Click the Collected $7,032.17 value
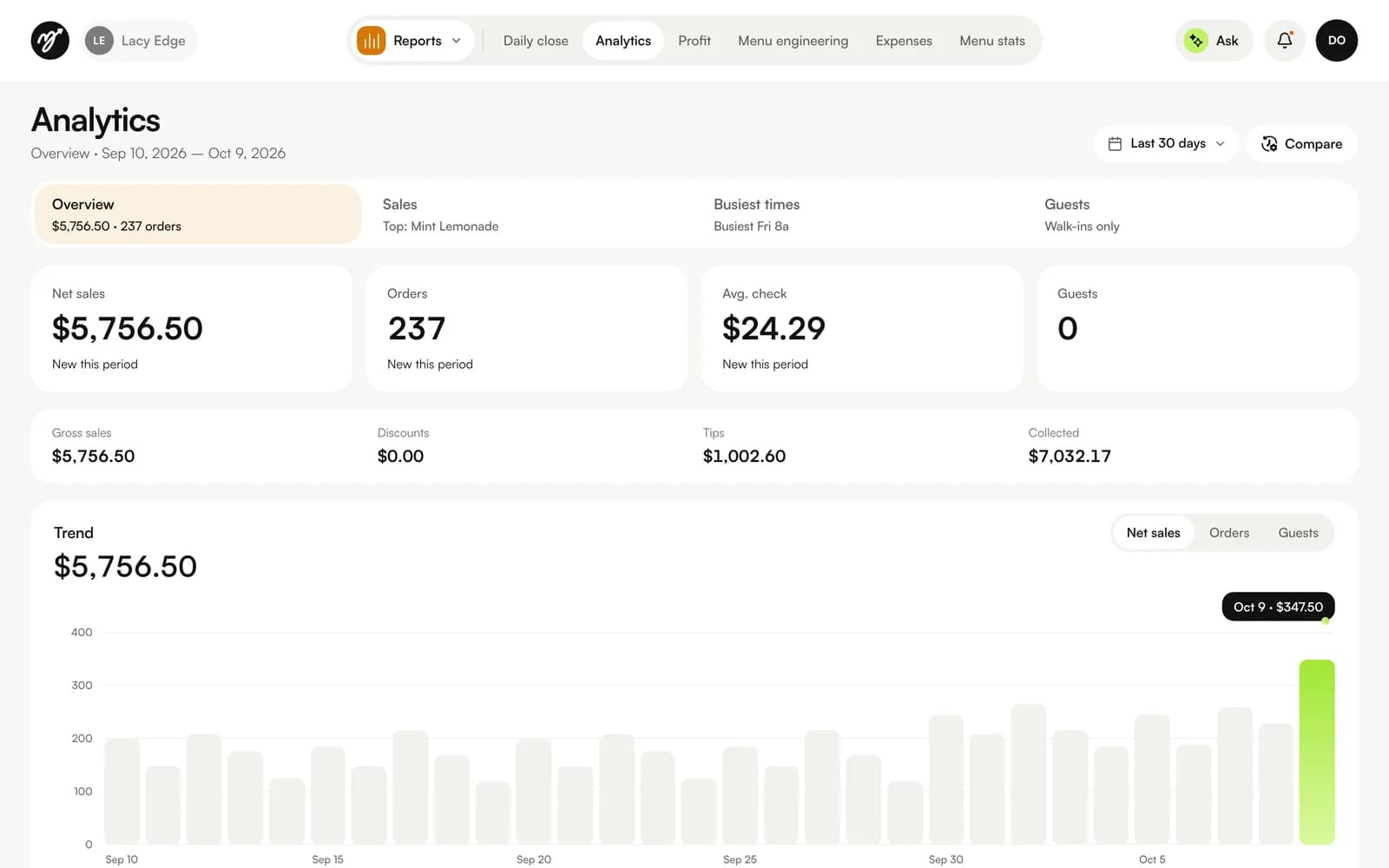1389x868 pixels. (1070, 457)
